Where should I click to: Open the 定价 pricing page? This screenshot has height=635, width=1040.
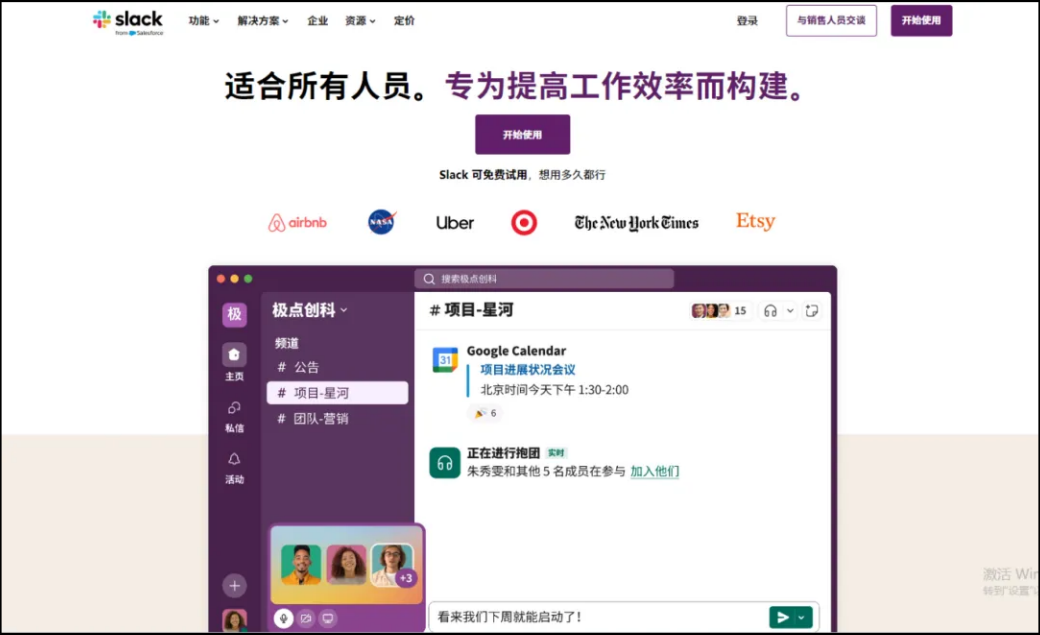tap(404, 21)
